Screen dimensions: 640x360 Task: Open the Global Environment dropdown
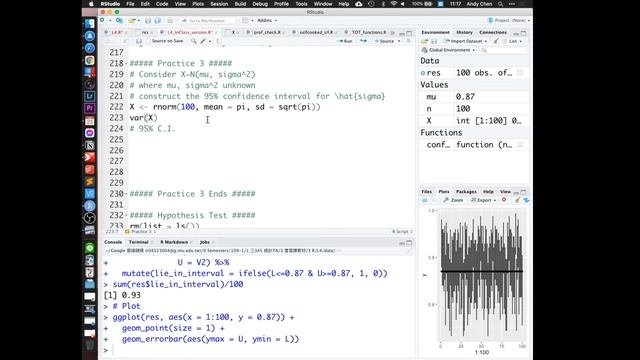coord(449,50)
